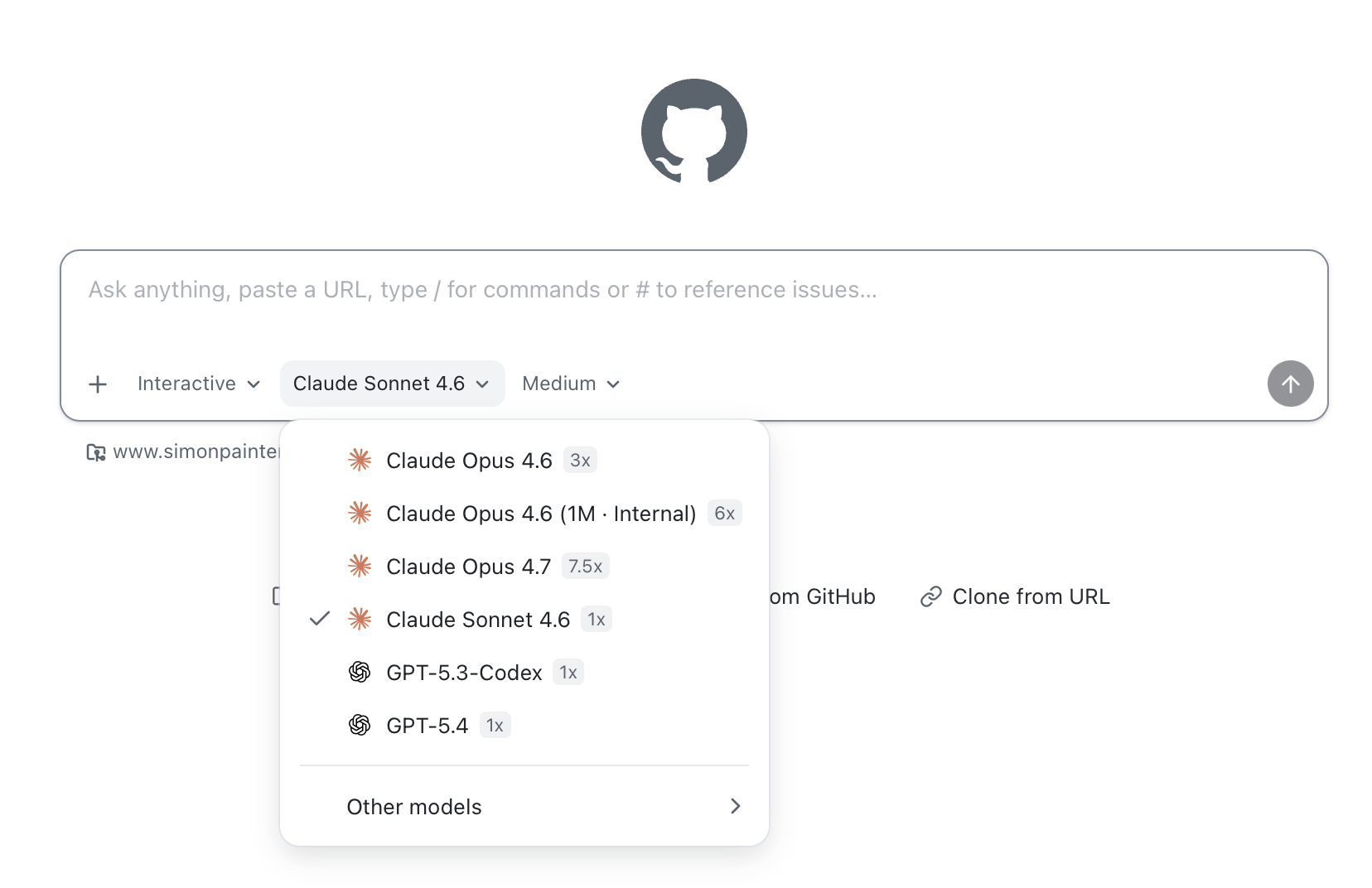This screenshot has width=1372, height=888.
Task: Click the 1x badge next to Claude Sonnet 4.6
Action: [597, 619]
